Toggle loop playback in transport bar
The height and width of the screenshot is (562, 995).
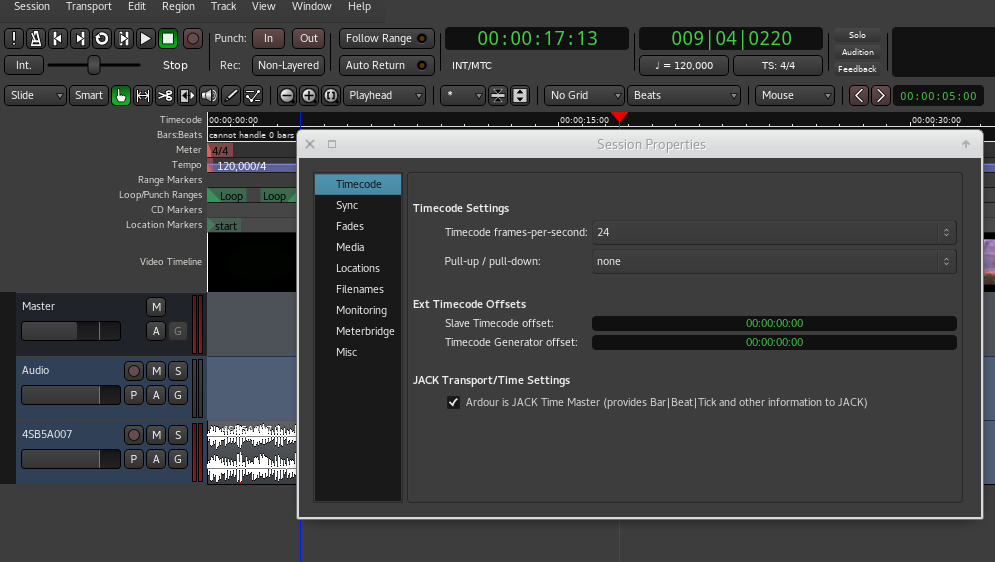[102, 39]
